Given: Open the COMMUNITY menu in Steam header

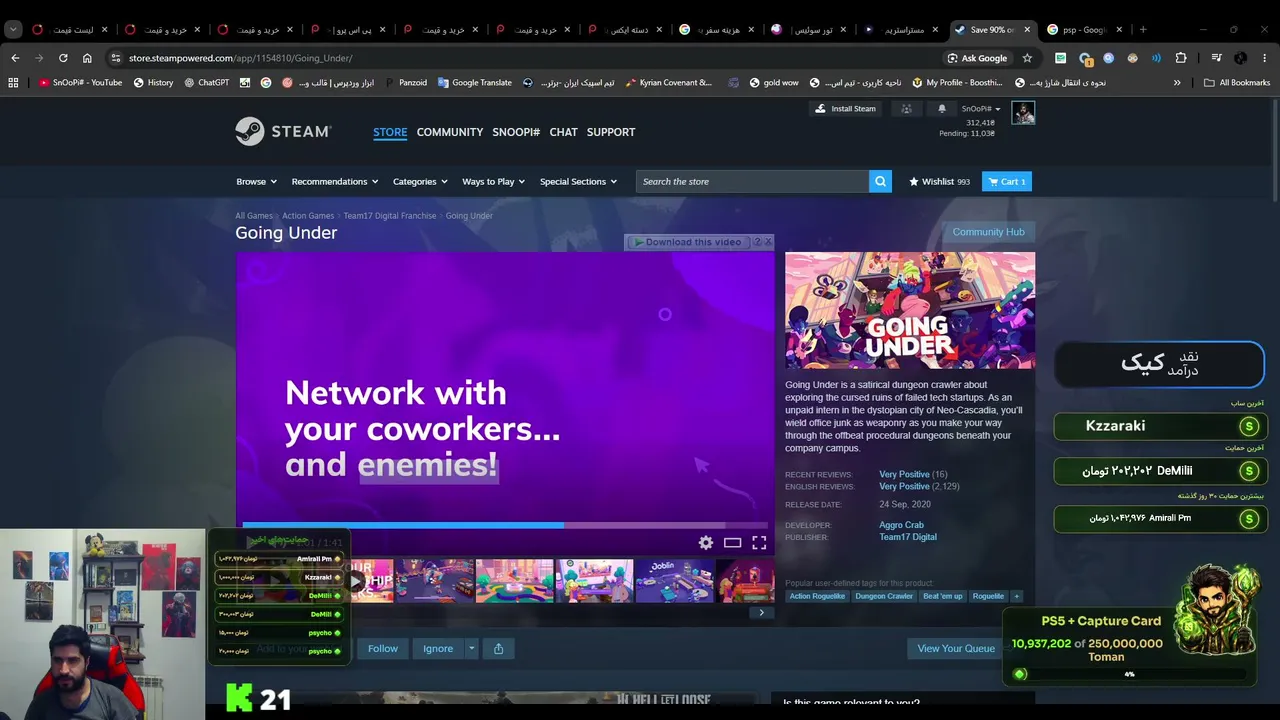Looking at the screenshot, I should pos(450,132).
